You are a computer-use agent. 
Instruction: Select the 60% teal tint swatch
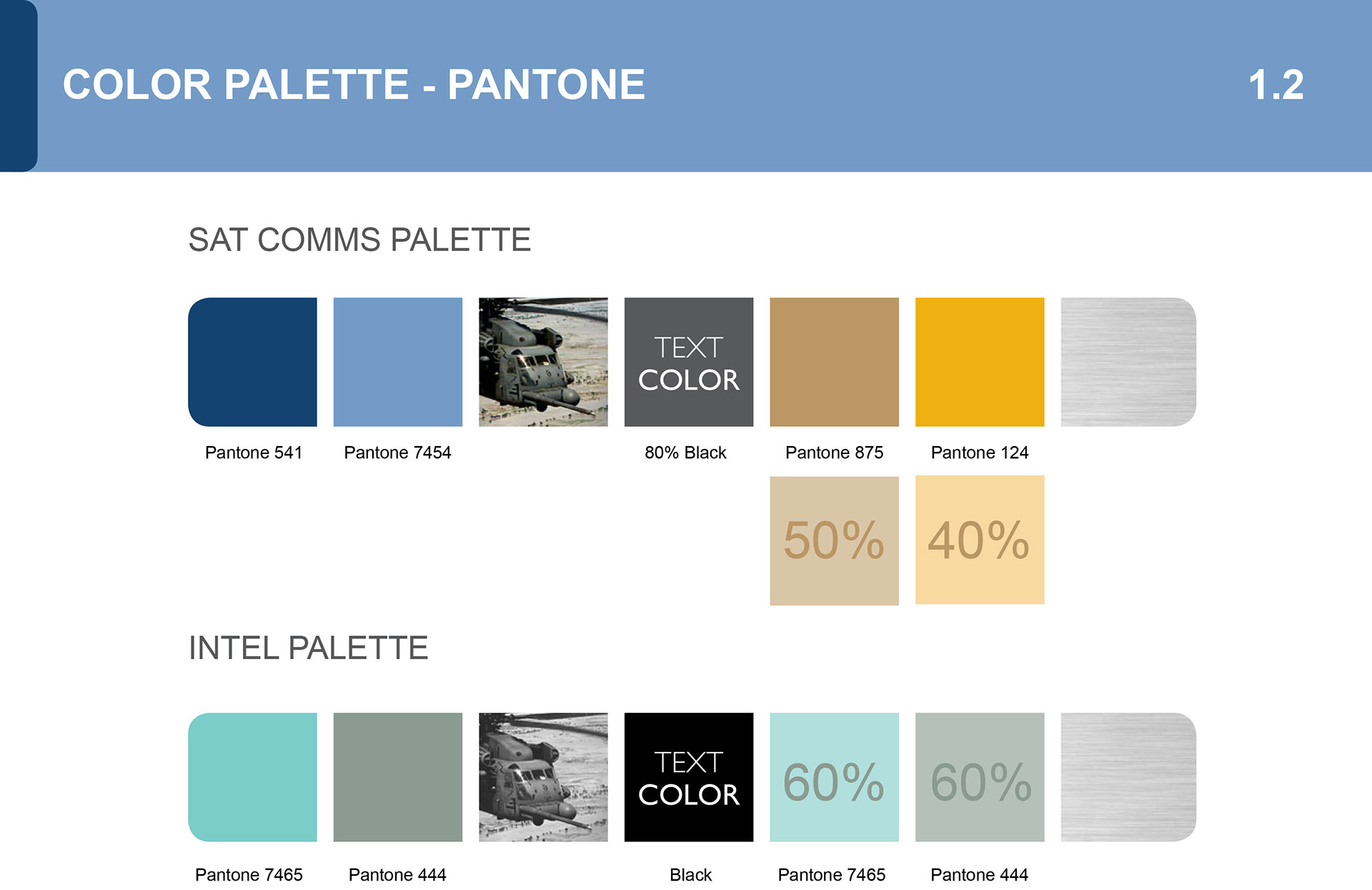click(834, 777)
